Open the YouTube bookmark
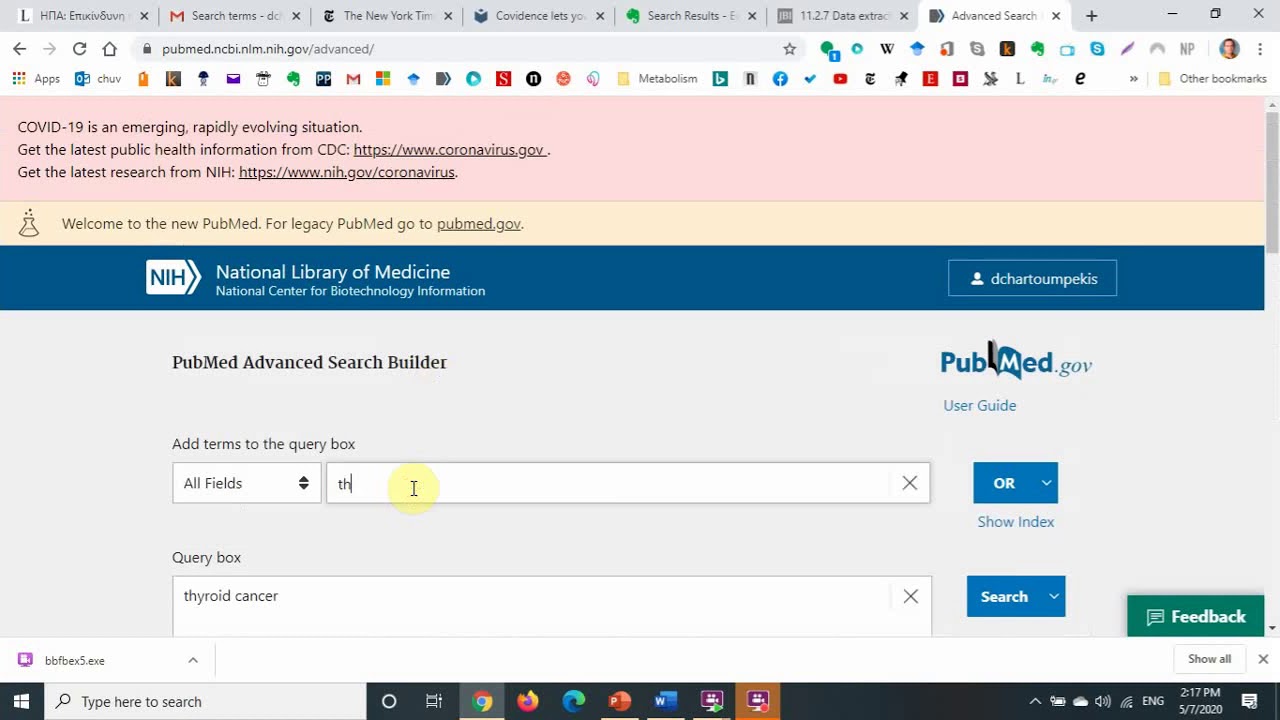The height and width of the screenshot is (720, 1280). point(840,79)
